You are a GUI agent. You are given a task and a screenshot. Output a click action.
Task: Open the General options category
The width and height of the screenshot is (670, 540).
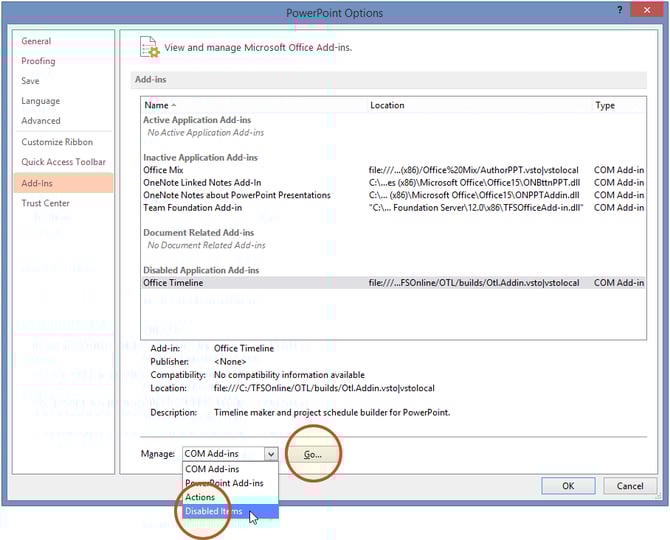point(37,41)
